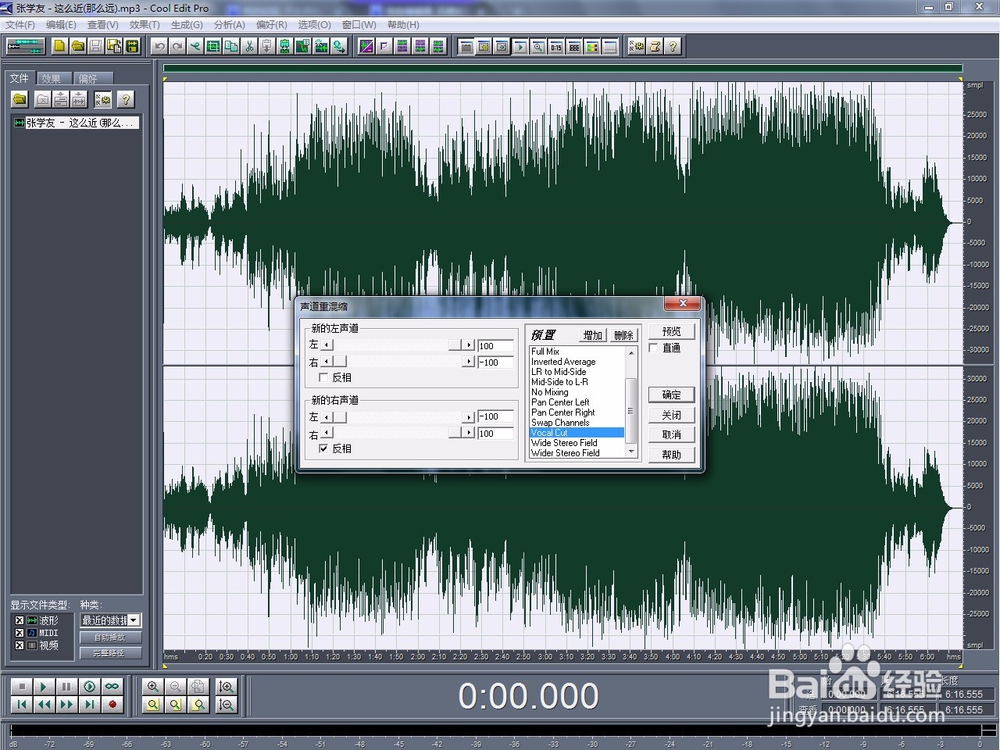
Task: Click preset list scroll-down arrow
Action: click(631, 452)
